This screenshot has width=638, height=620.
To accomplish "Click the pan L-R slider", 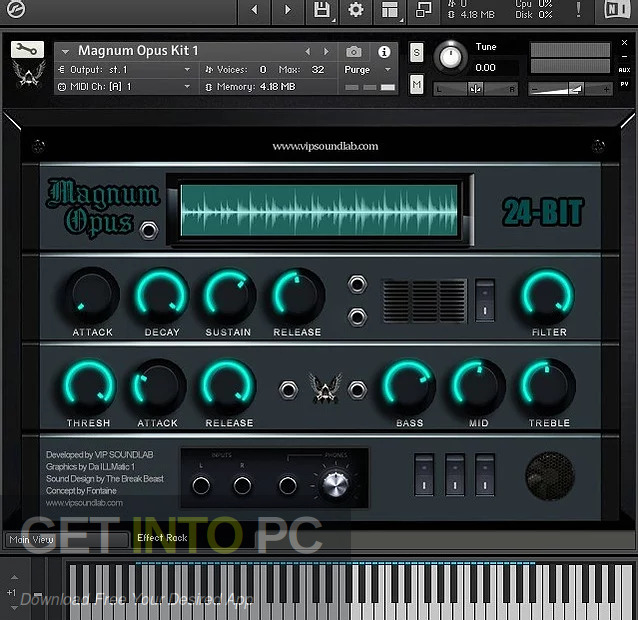I will (475, 89).
